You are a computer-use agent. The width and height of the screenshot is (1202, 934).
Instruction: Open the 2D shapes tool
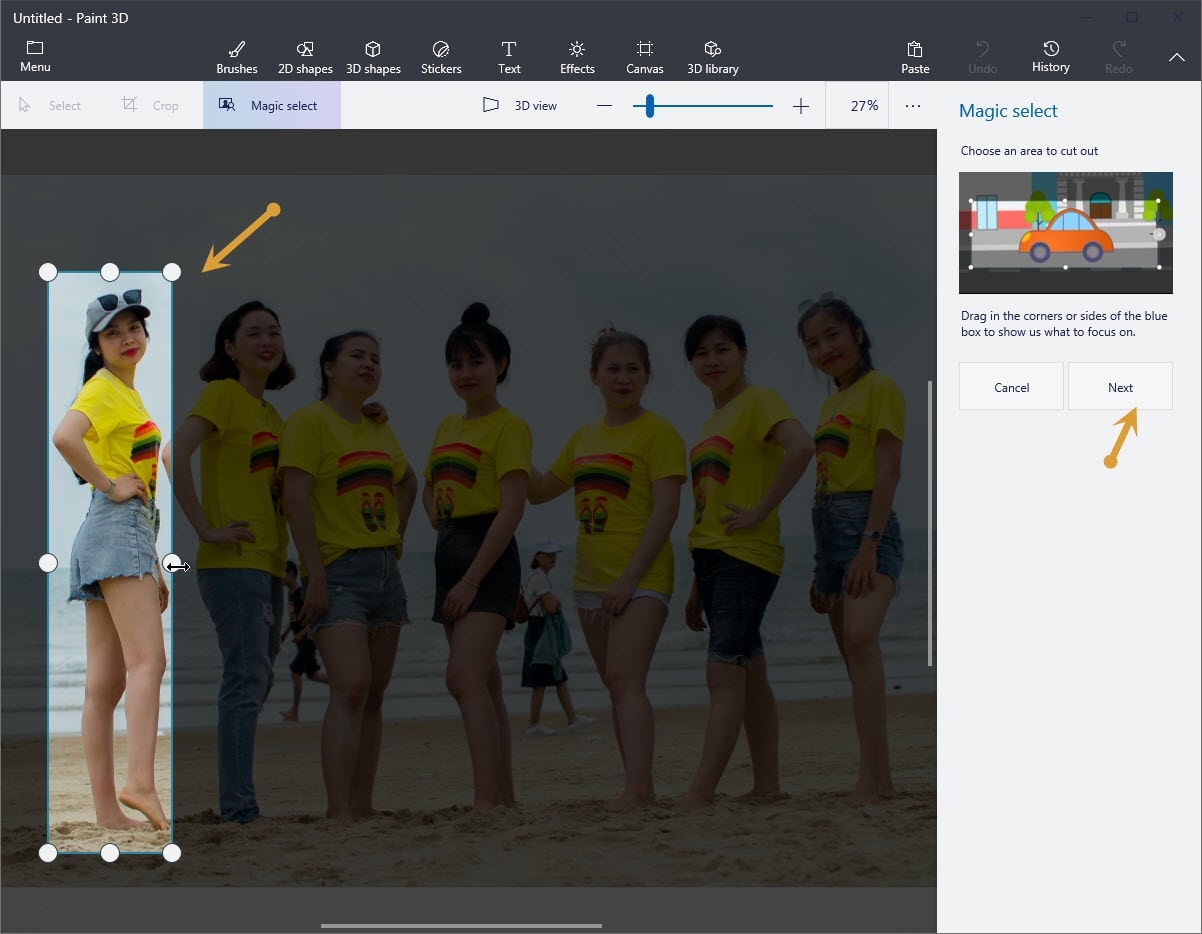coord(305,57)
